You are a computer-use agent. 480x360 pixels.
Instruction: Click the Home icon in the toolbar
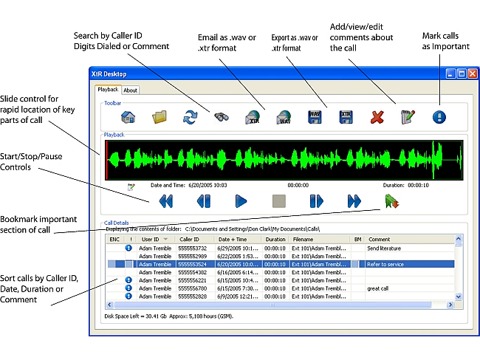128,117
